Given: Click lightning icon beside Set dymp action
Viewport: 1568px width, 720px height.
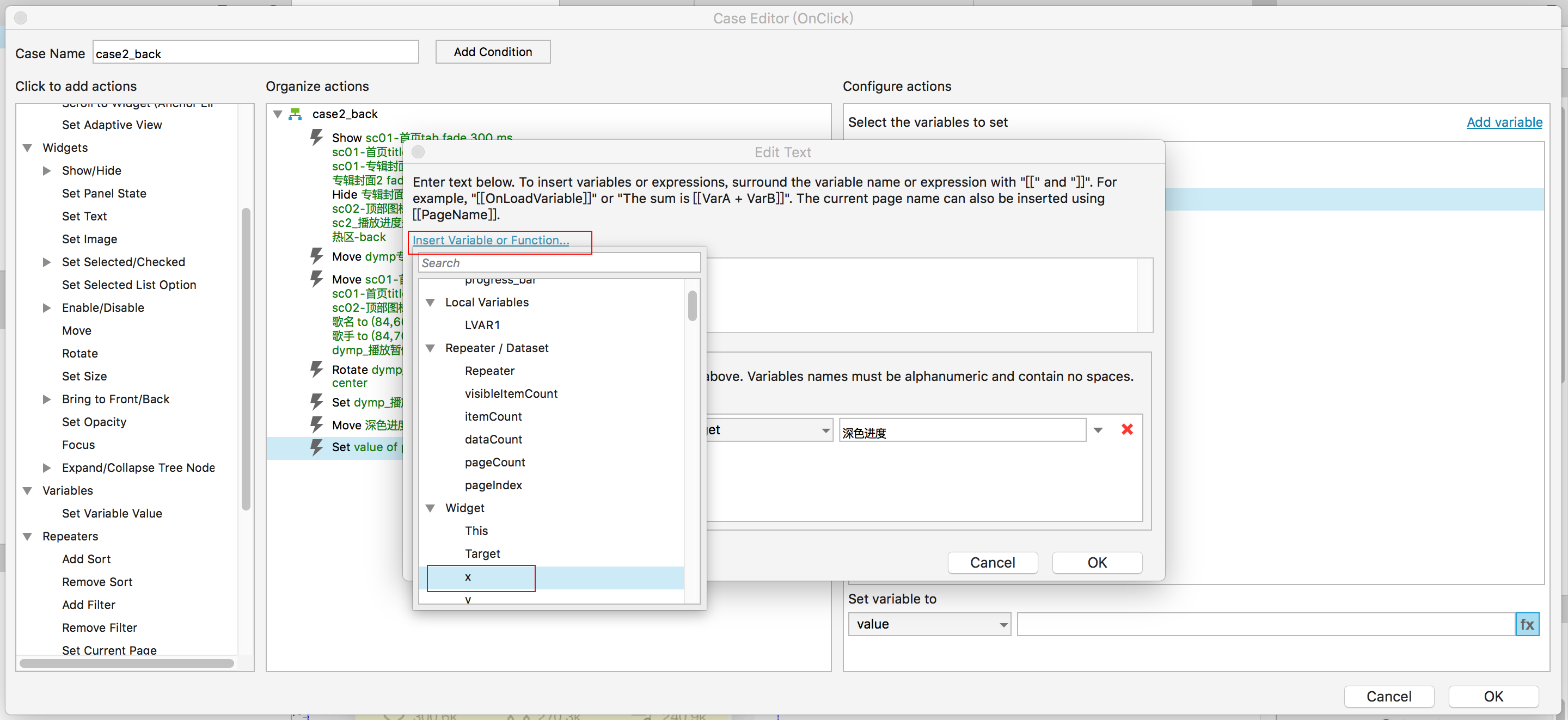Looking at the screenshot, I should click(316, 402).
